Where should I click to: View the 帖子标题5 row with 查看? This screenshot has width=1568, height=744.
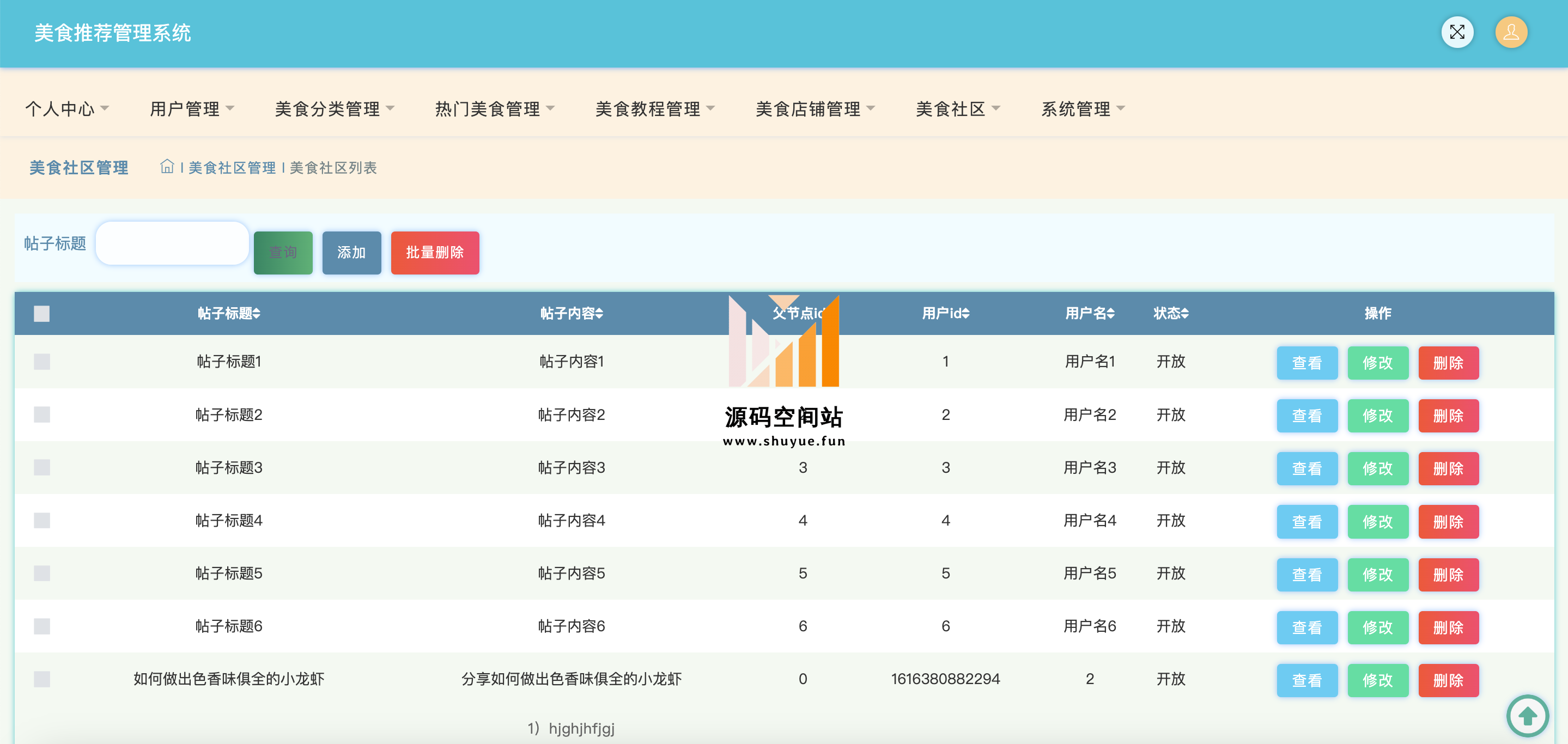point(1307,575)
